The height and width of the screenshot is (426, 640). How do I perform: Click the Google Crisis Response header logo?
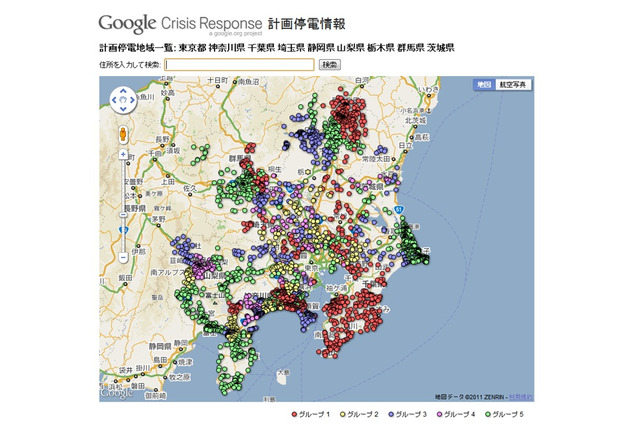[180, 24]
